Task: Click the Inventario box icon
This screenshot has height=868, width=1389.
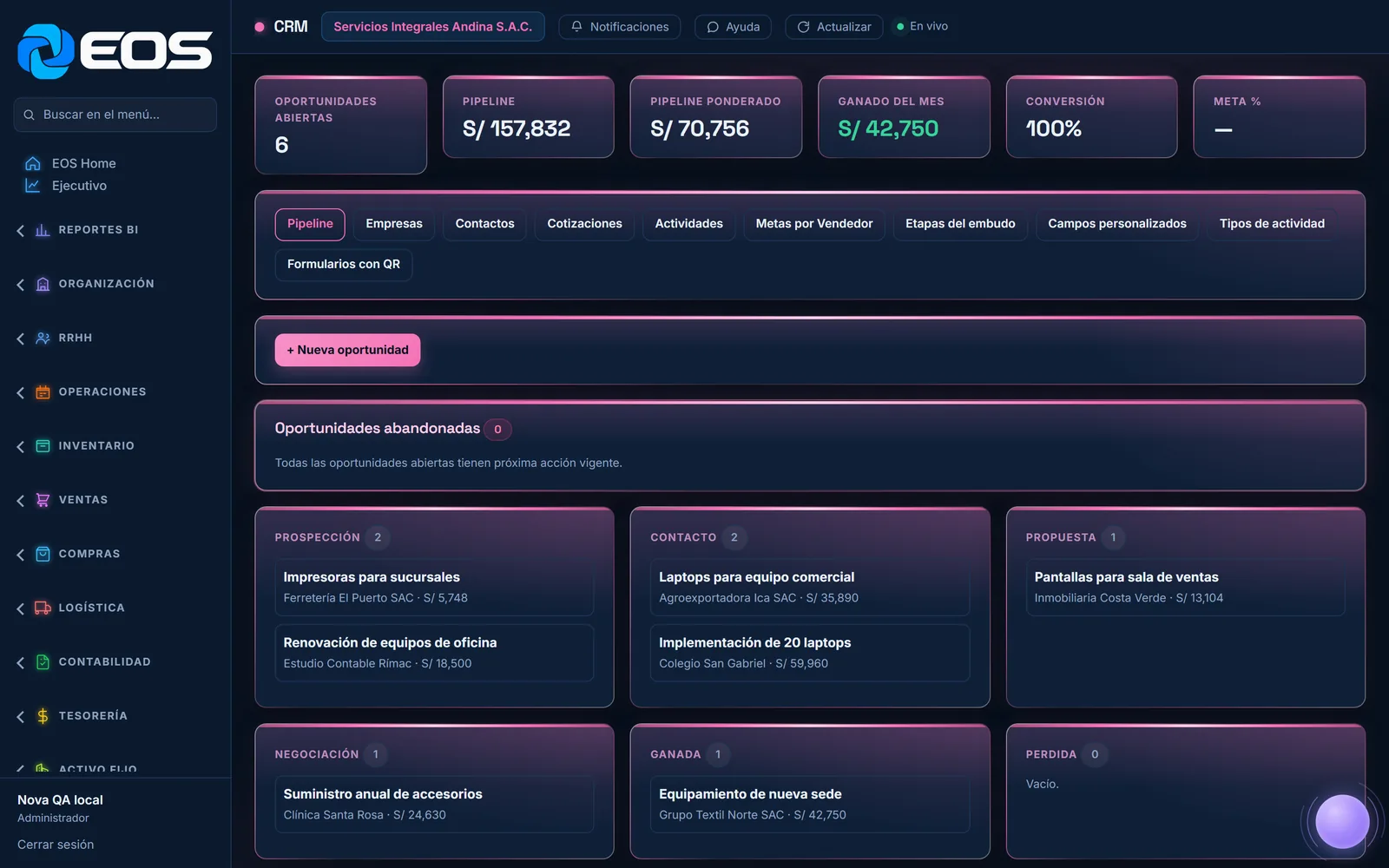Action: (43, 446)
